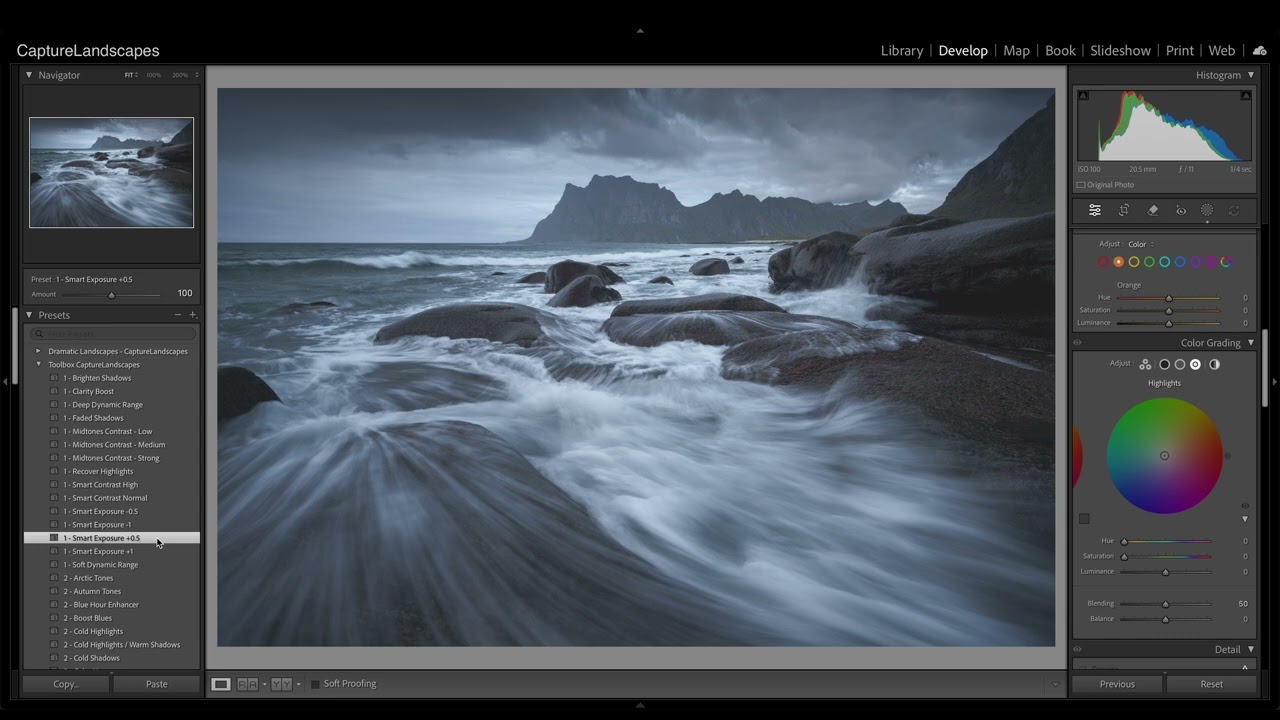Click the preset icon beside Clarity Boost
Image resolution: width=1280 pixels, height=720 pixels.
pyautogui.click(x=54, y=391)
